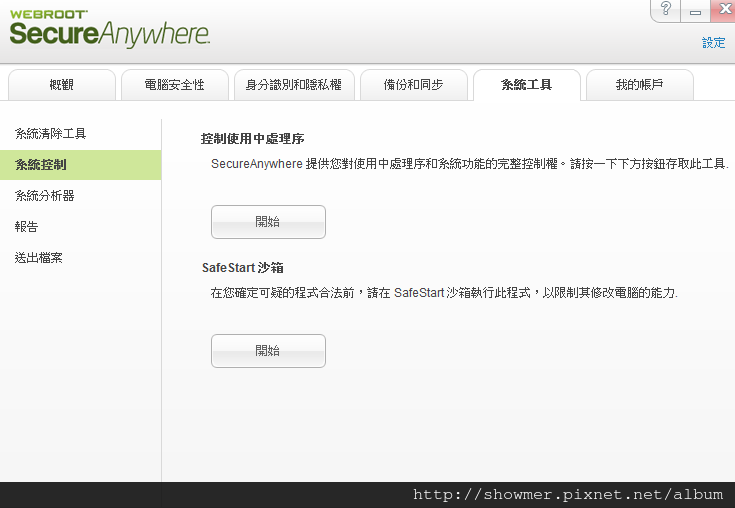Open the help question mark icon
735x508 pixels.
point(666,9)
